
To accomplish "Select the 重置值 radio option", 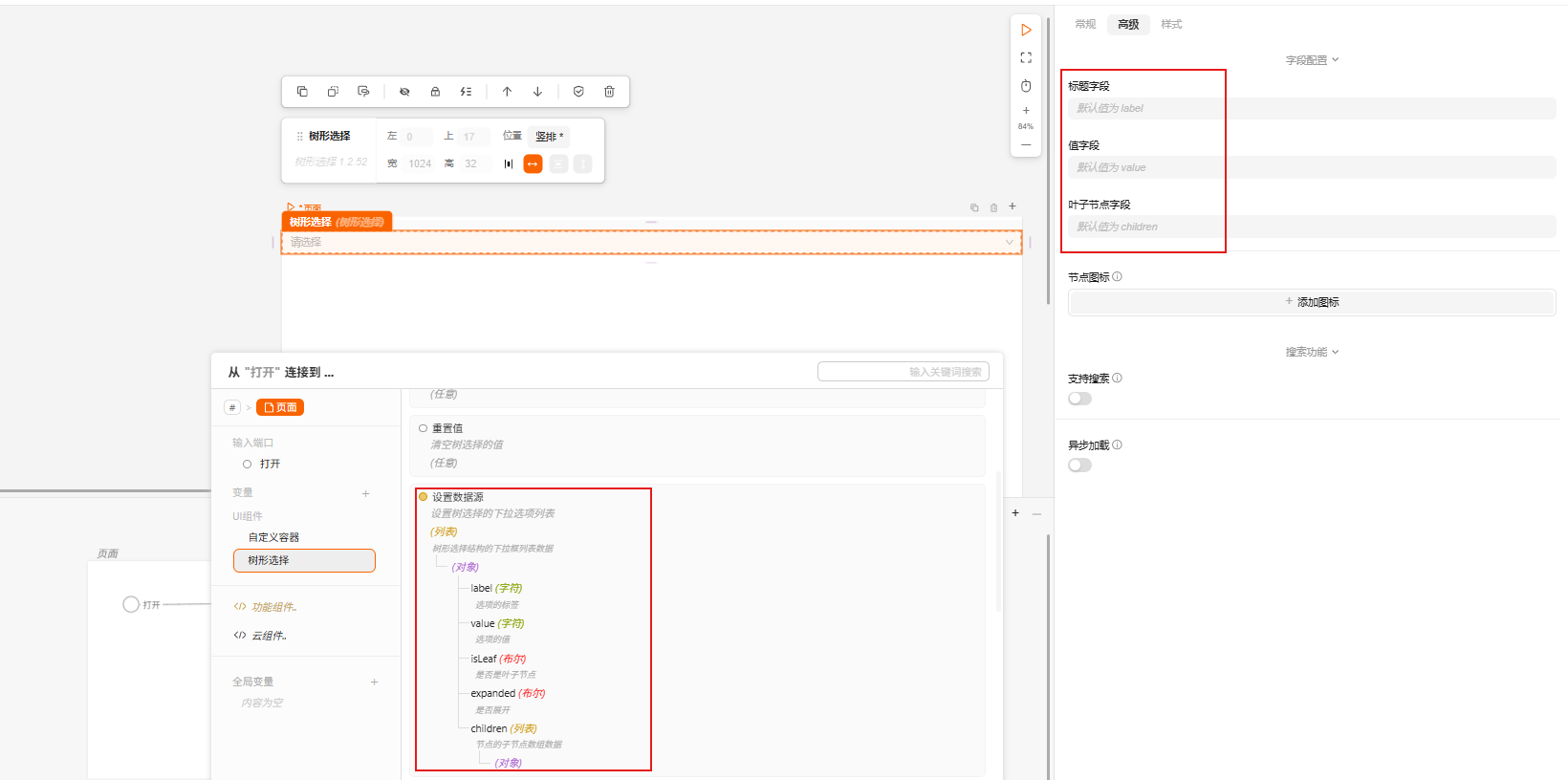I will [424, 428].
